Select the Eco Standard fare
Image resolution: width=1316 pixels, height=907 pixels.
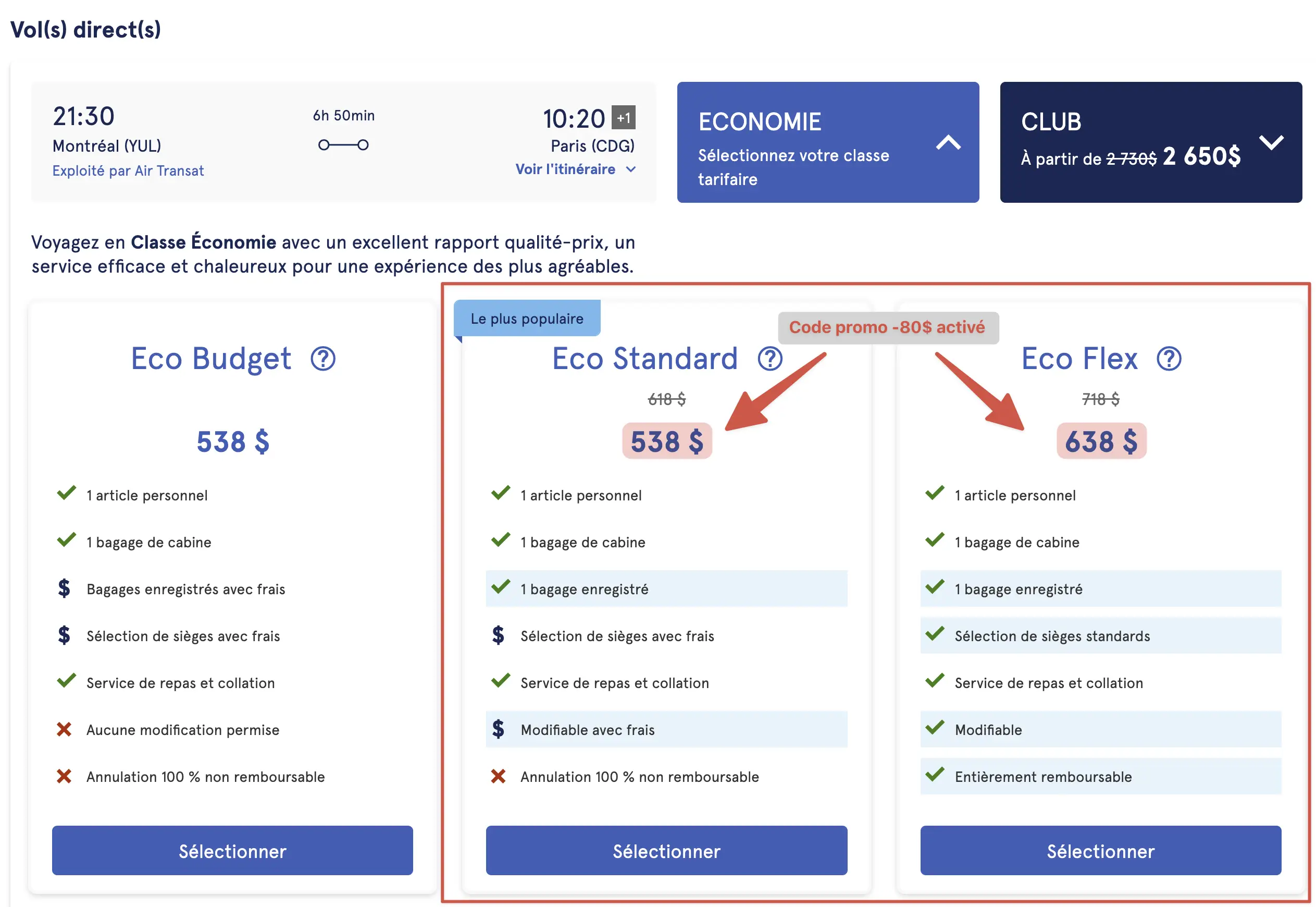(x=666, y=850)
